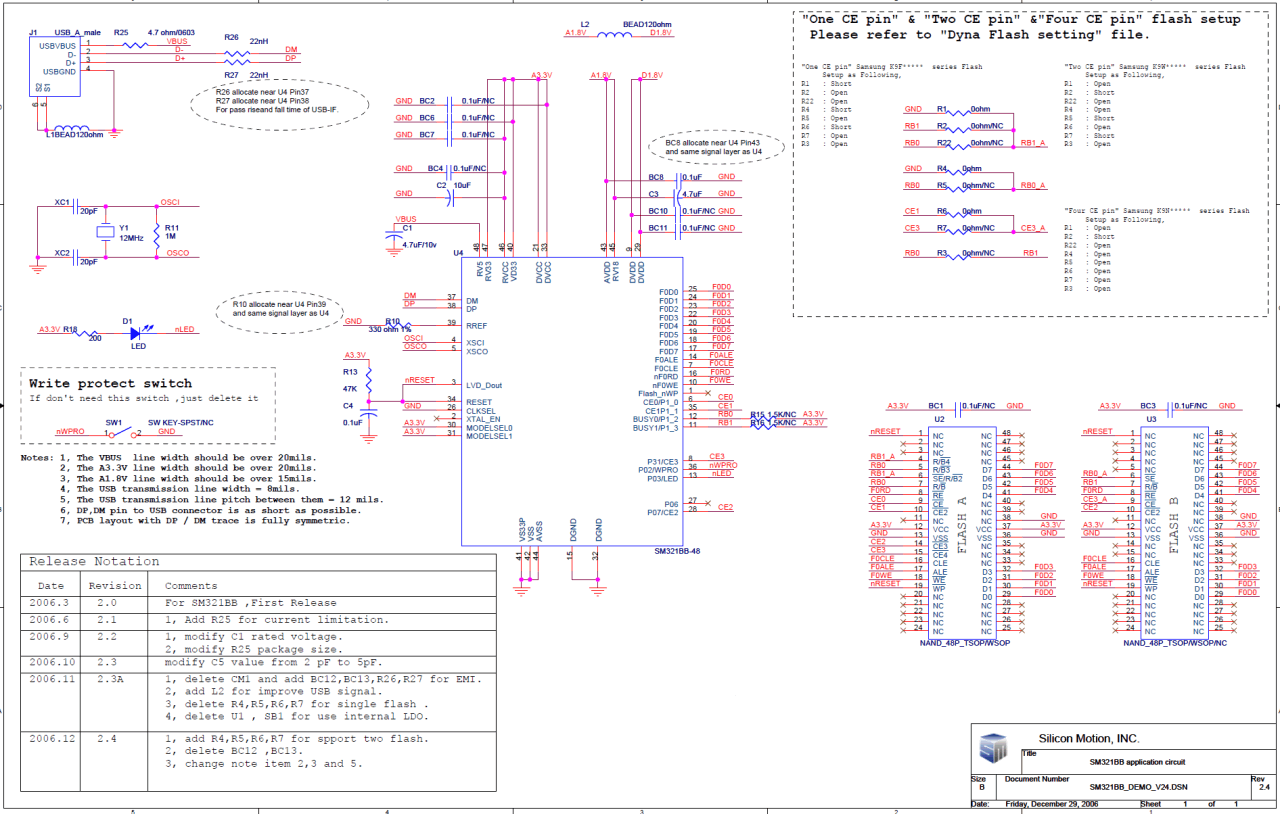
Task: Select the U4 SM321BB-48 controller chip body
Action: (571, 400)
